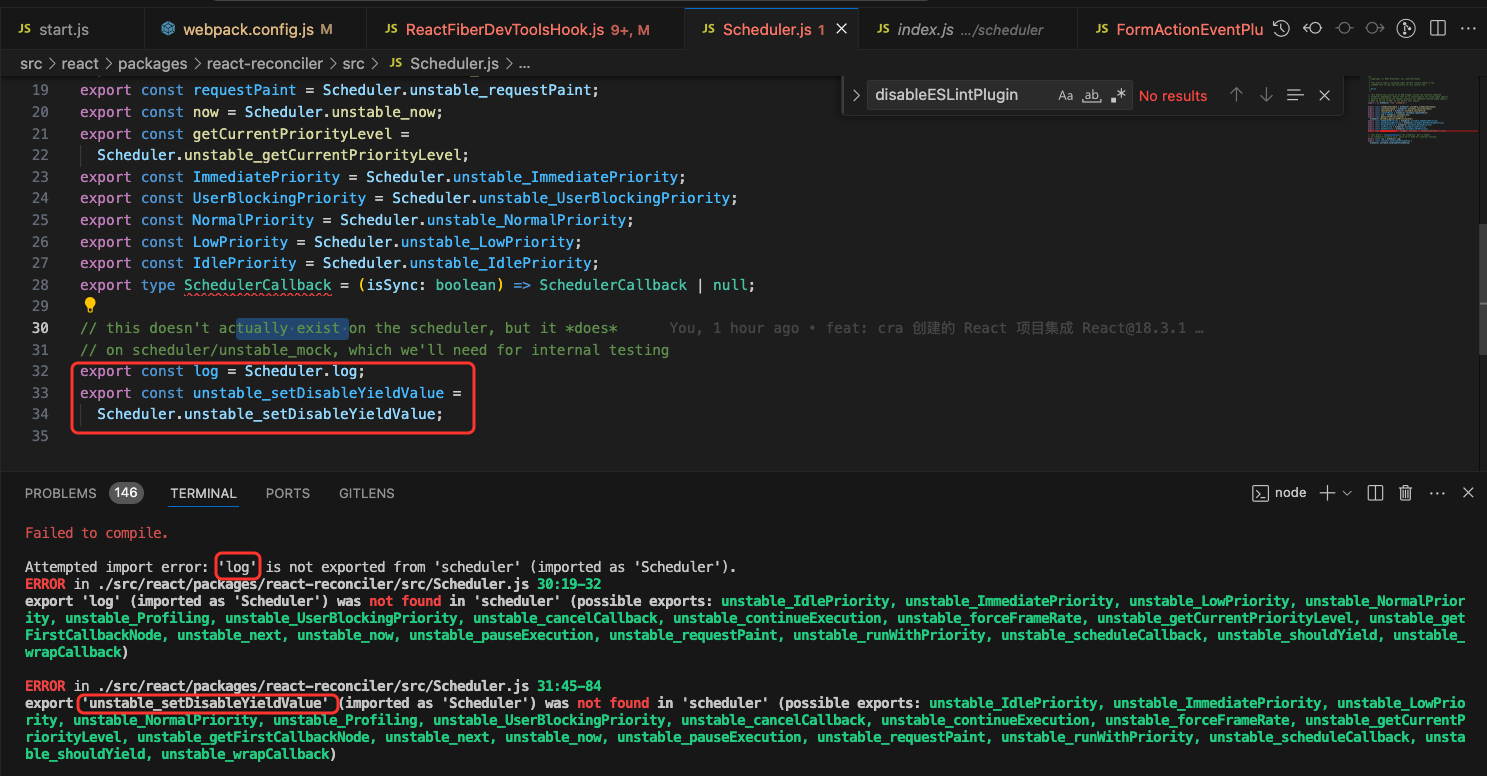Image resolution: width=1487 pixels, height=776 pixels.
Task: Select the TERMINAL panel tab
Action: click(x=203, y=493)
